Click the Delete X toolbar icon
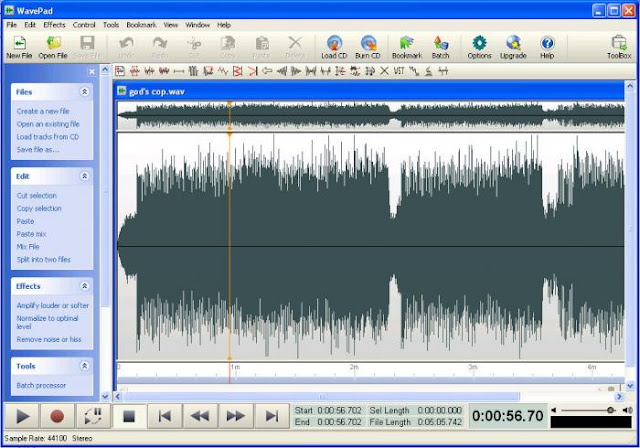640x448 pixels. click(295, 47)
